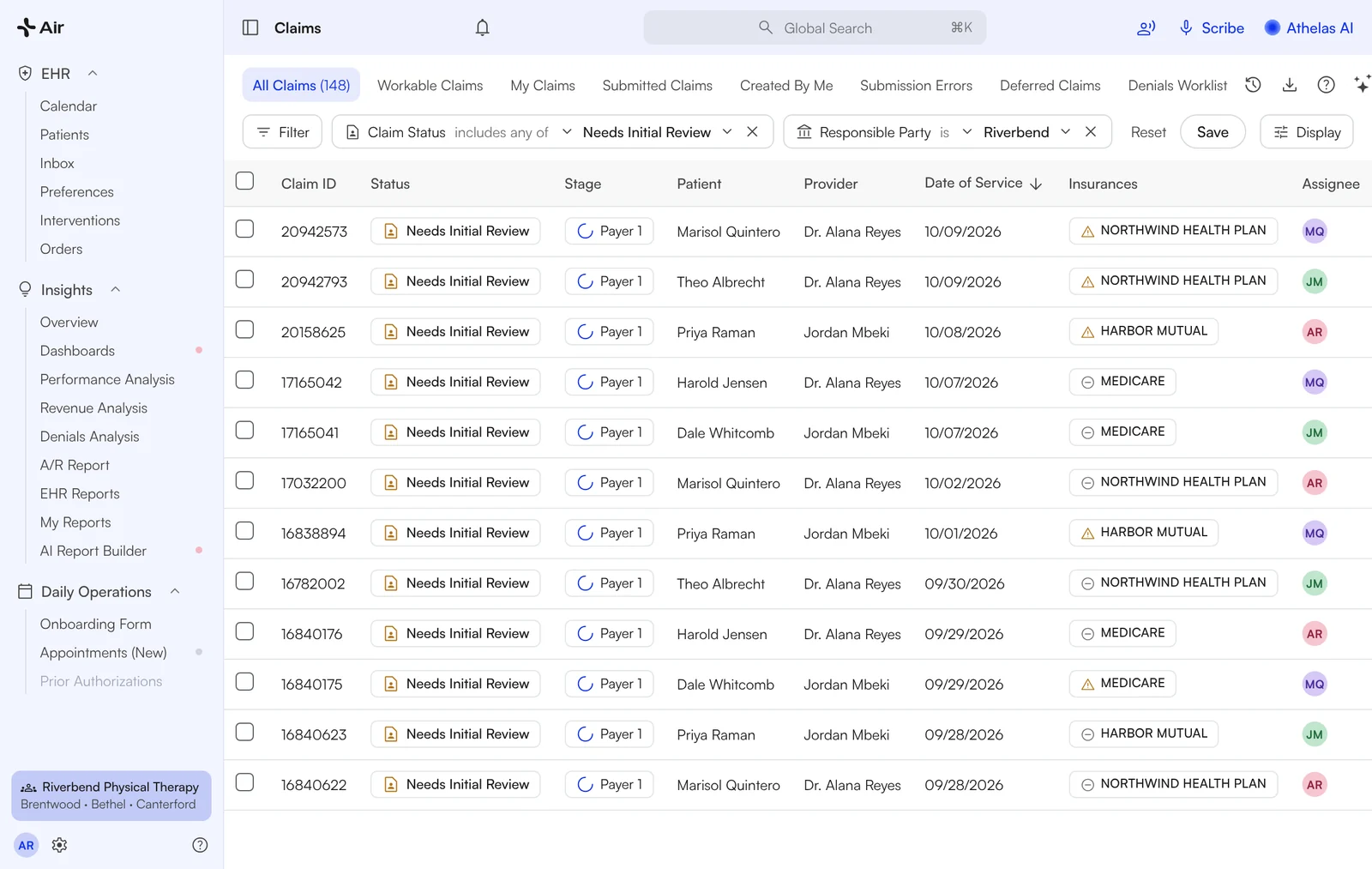Download claims export icon
This screenshot has width=1372, height=869.
tap(1289, 85)
